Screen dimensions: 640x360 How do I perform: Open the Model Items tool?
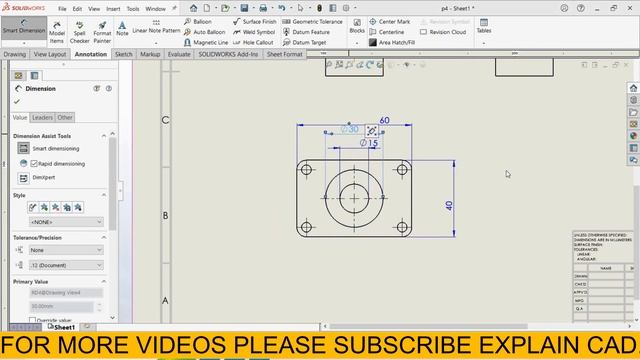coord(57,32)
